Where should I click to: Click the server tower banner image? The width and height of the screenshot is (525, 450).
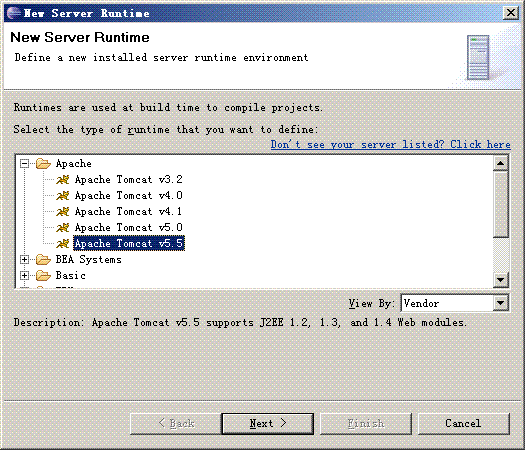point(478,57)
